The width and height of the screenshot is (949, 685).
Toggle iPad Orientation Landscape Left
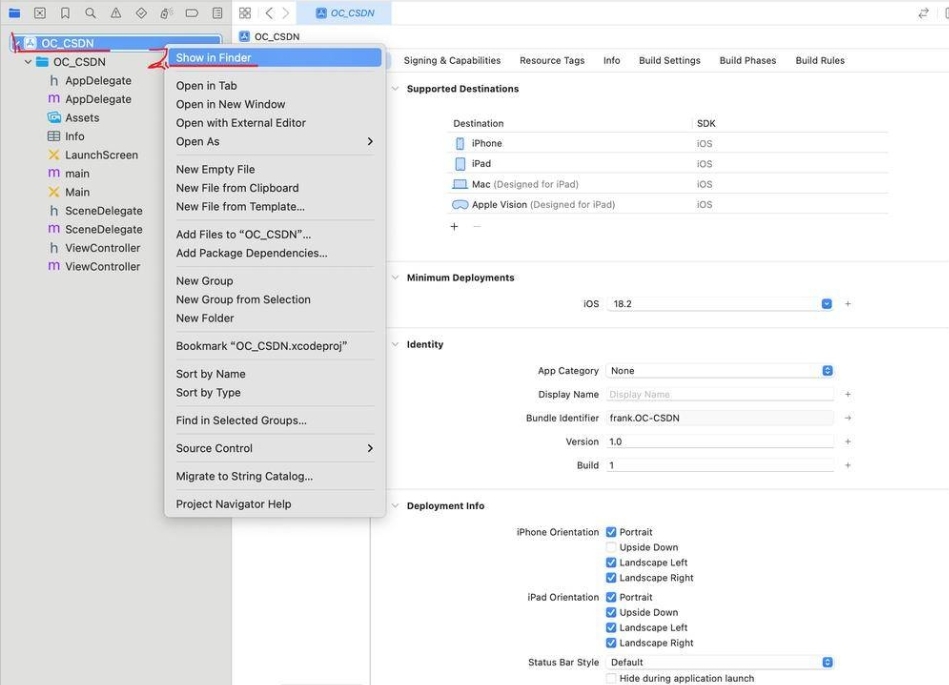(x=611, y=628)
